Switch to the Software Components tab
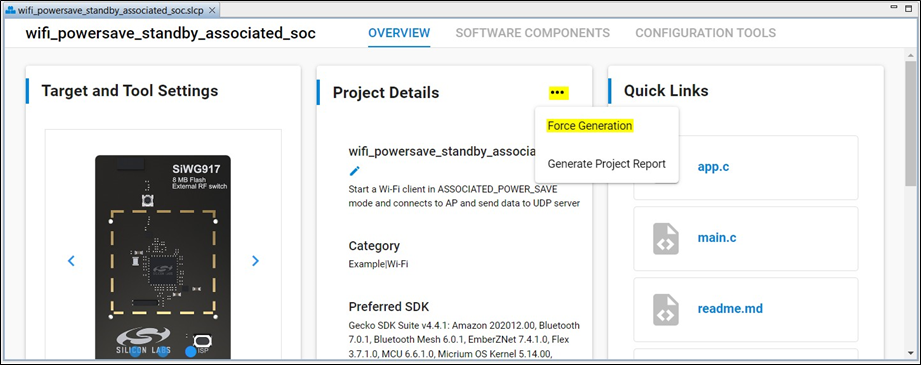This screenshot has height=365, width=921. point(533,33)
